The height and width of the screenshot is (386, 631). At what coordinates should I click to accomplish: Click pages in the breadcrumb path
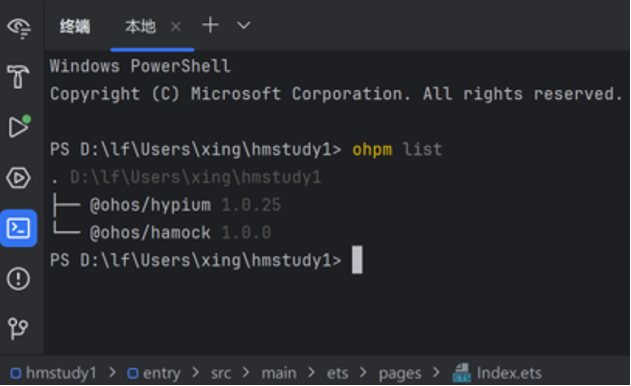[400, 374]
